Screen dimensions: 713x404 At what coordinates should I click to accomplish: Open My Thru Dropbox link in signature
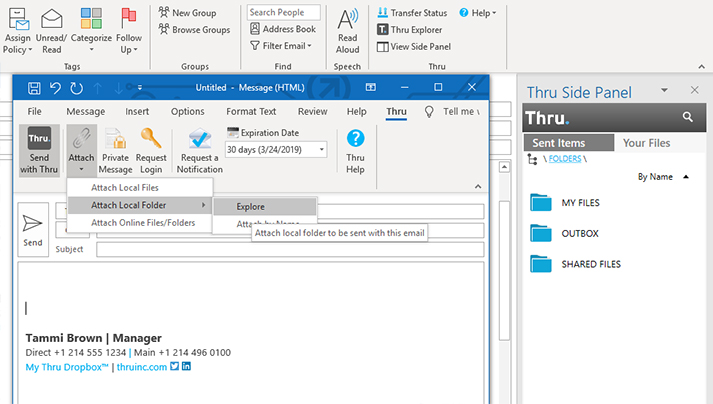[67, 367]
